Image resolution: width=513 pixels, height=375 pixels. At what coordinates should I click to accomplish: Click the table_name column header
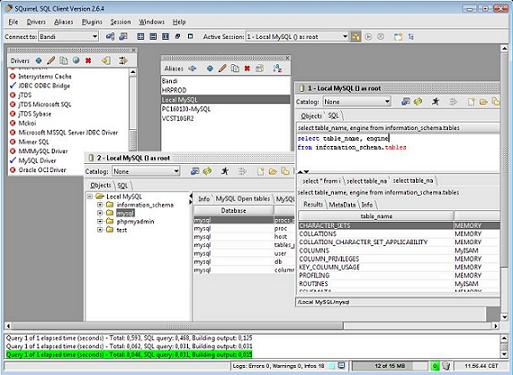(x=376, y=216)
